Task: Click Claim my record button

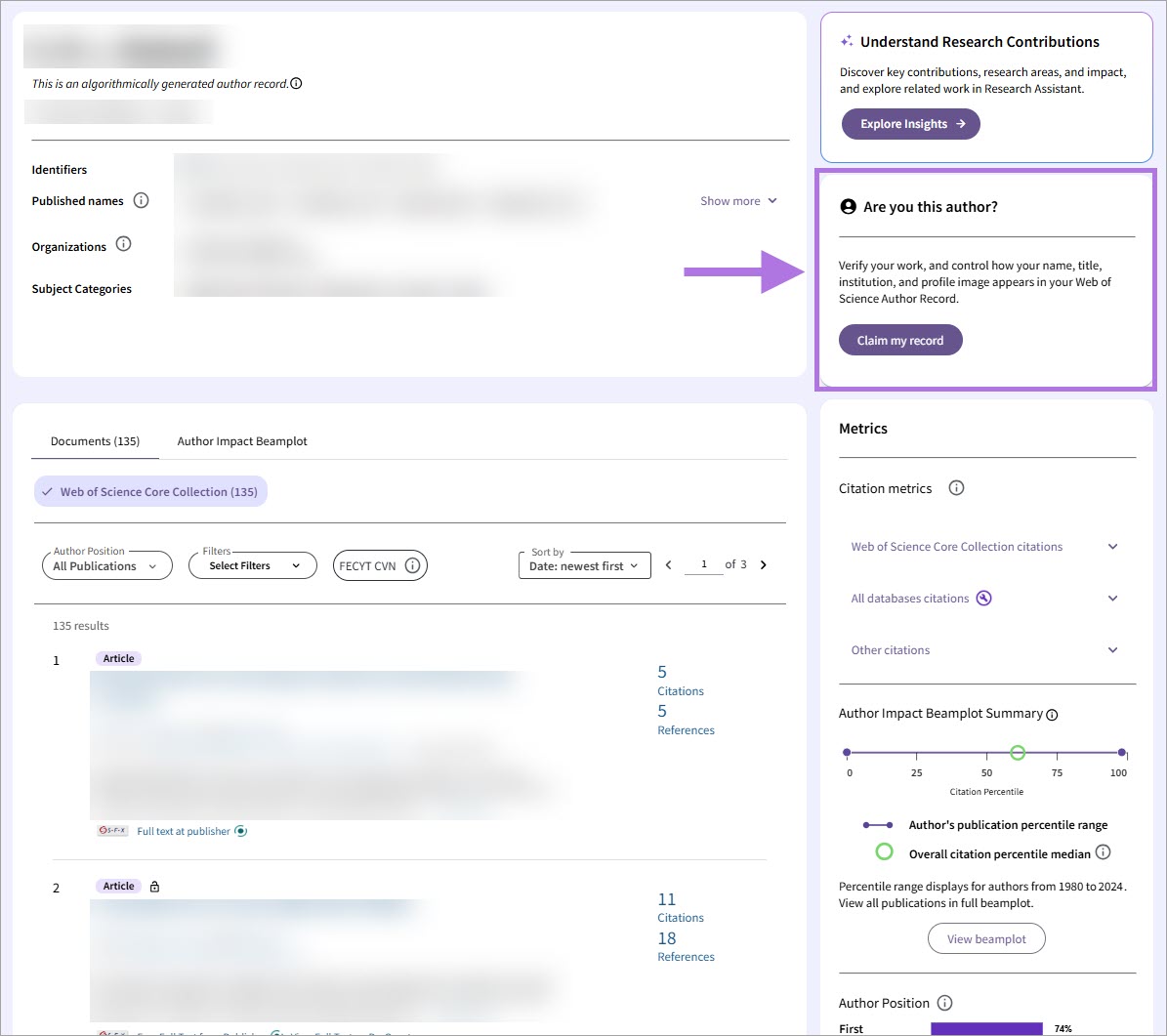Action: coord(899,340)
